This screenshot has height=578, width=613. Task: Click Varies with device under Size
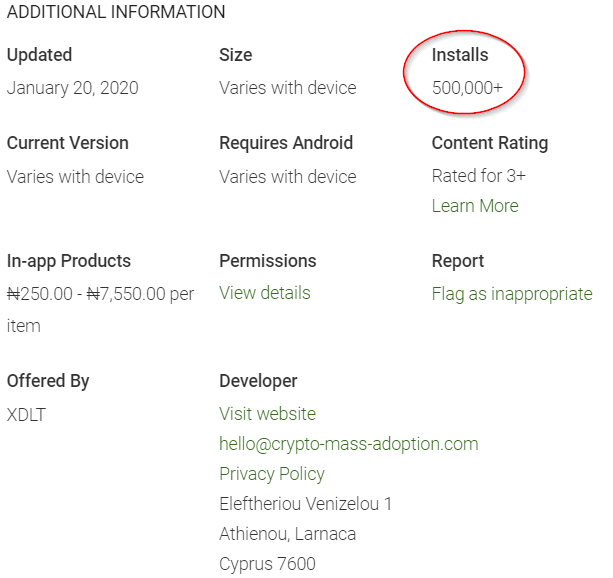[x=288, y=88]
